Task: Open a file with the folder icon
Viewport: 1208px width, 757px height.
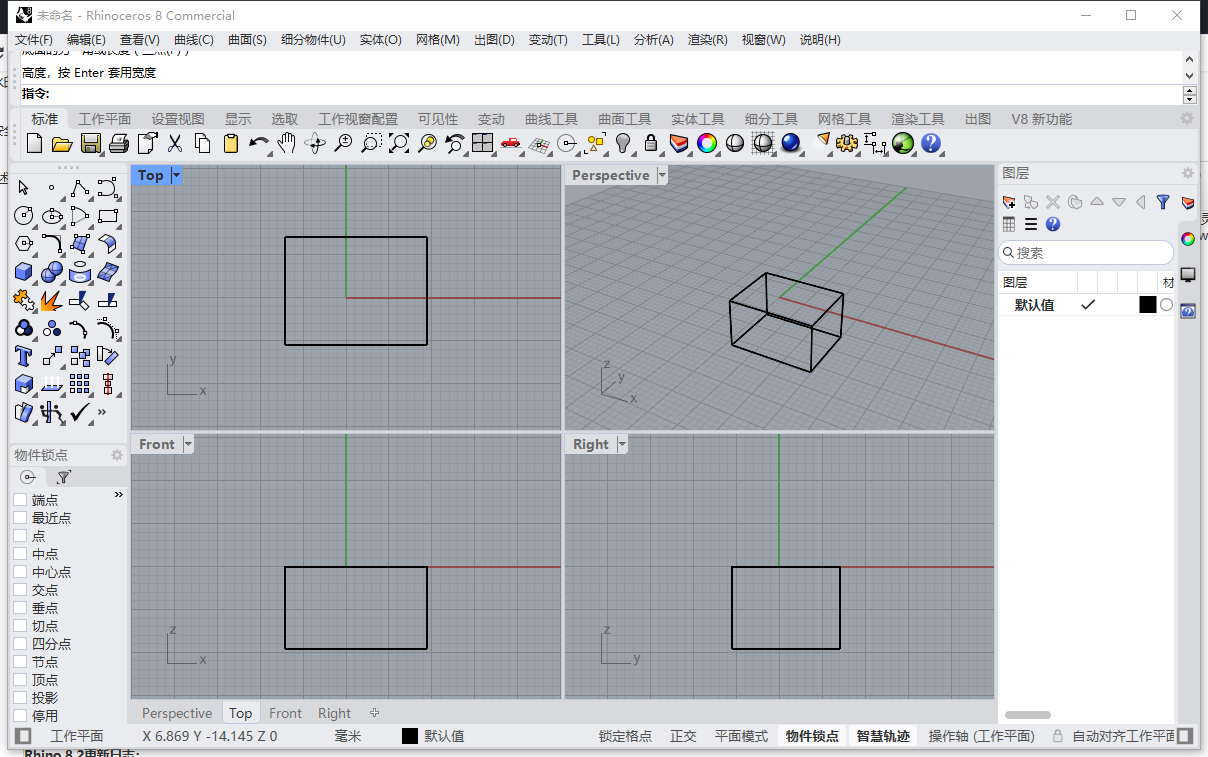Action: pyautogui.click(x=61, y=143)
